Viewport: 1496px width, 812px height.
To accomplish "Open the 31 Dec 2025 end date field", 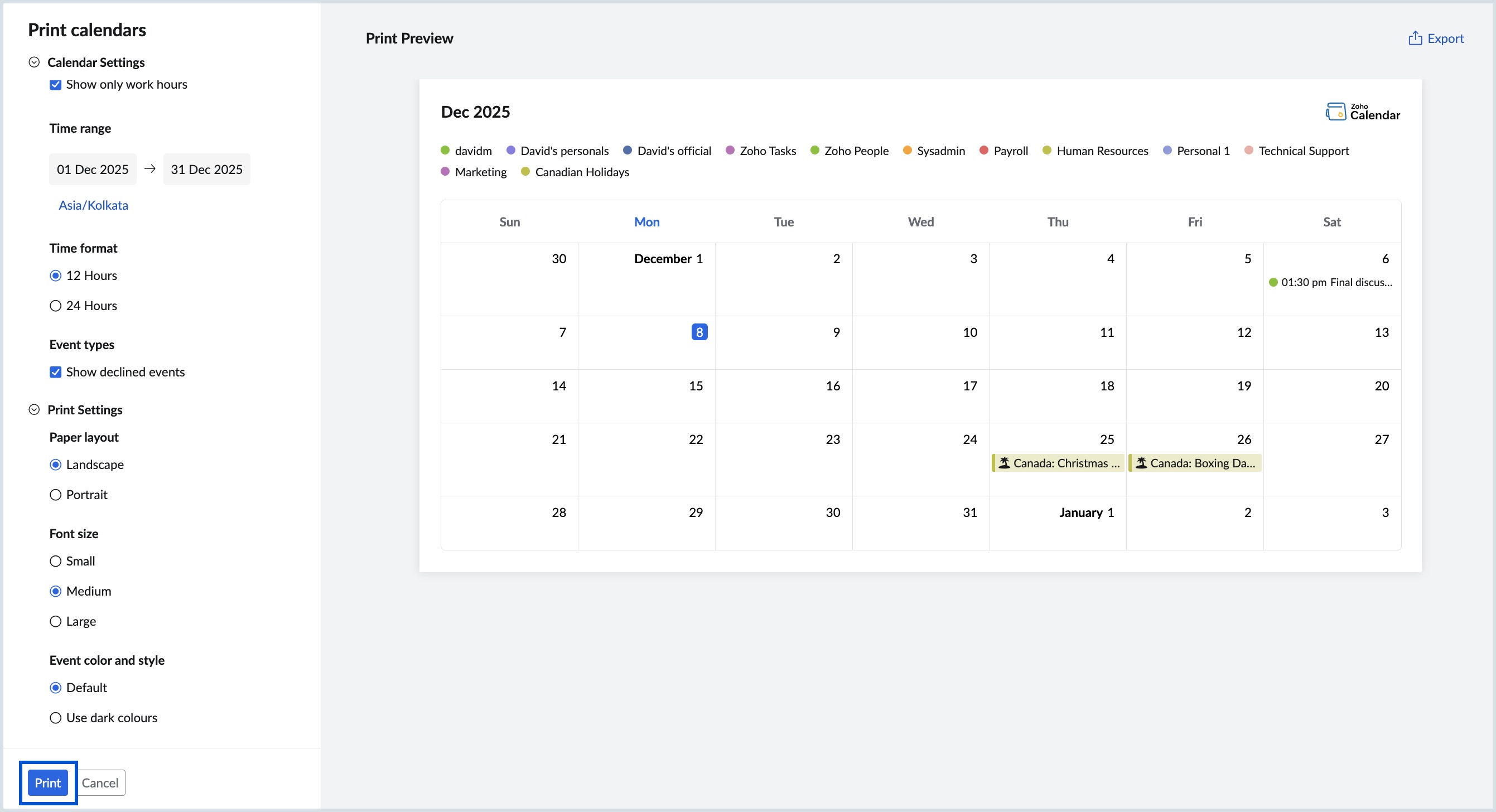I will point(207,169).
